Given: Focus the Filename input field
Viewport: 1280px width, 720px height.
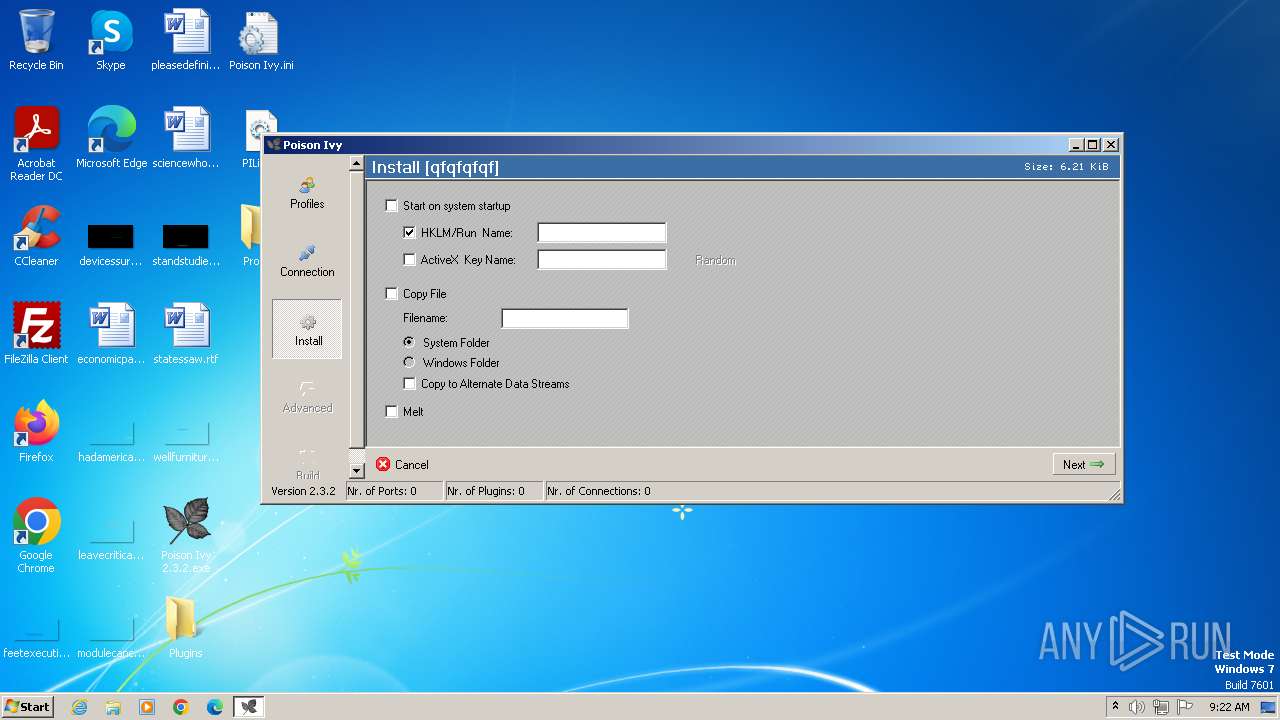Looking at the screenshot, I should 565,318.
